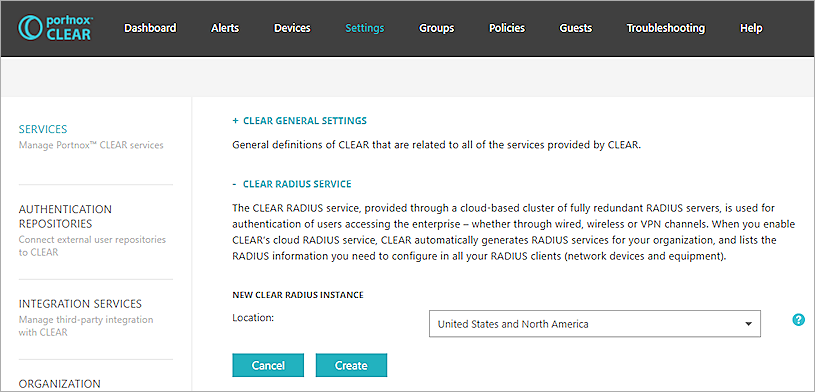The width and height of the screenshot is (815, 392).
Task: Navigate to Policies
Action: click(x=507, y=28)
